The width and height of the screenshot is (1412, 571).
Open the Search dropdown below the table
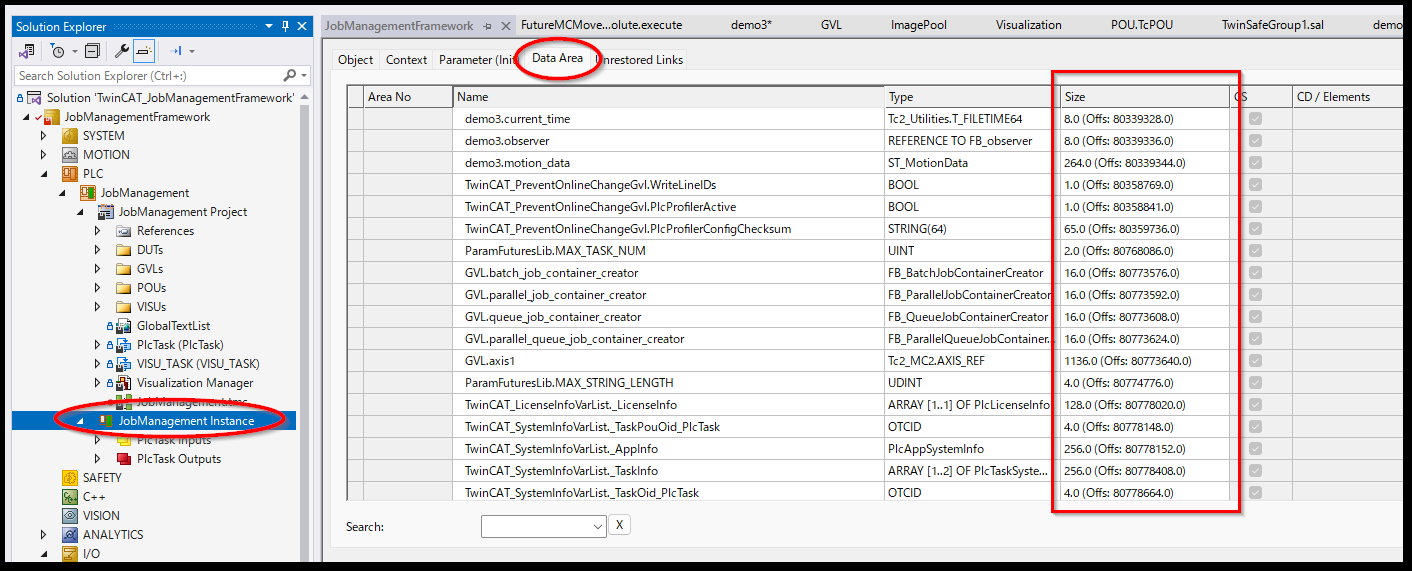click(x=598, y=526)
